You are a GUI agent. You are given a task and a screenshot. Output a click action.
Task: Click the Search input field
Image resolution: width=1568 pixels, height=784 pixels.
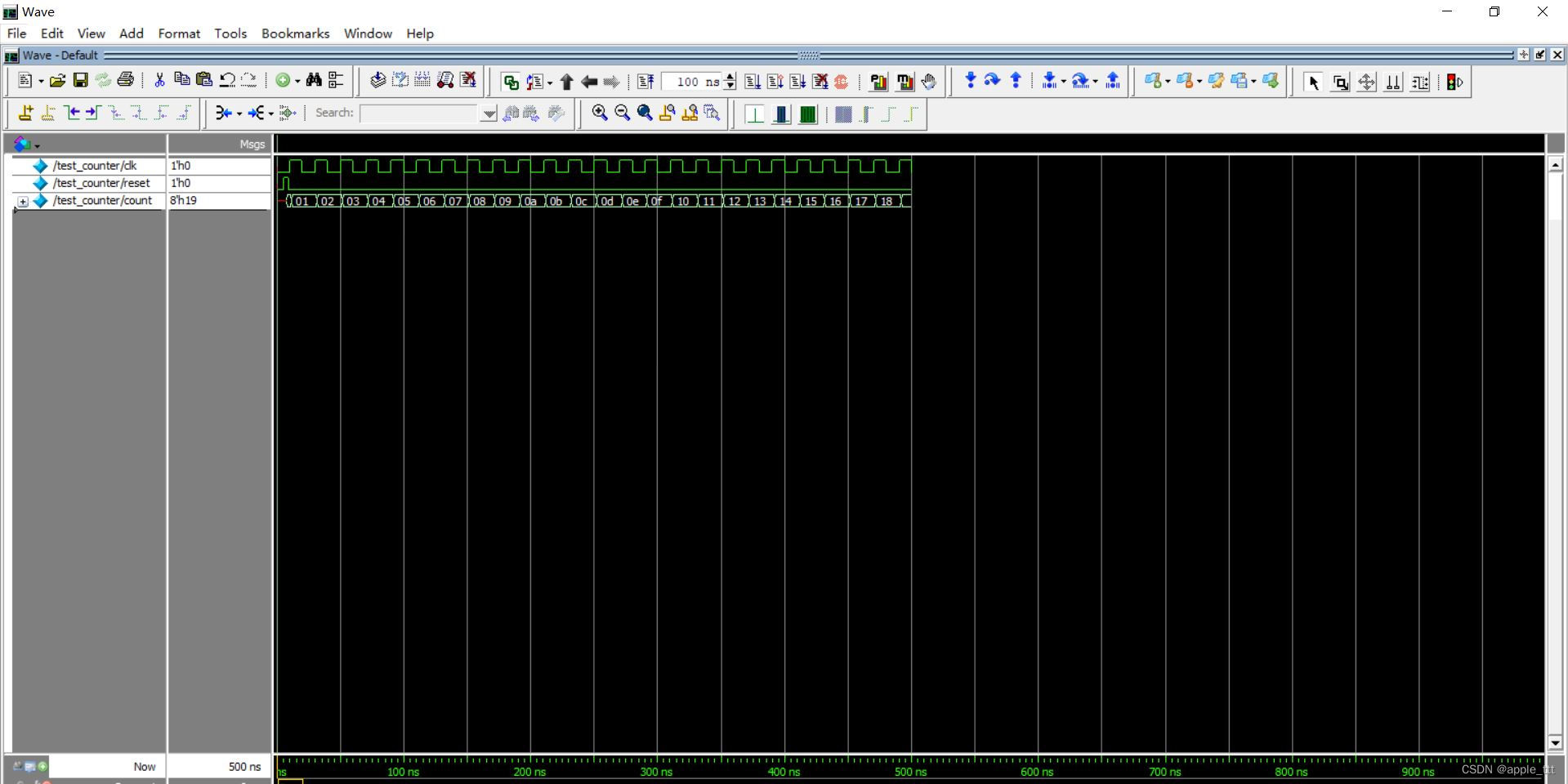coord(420,114)
